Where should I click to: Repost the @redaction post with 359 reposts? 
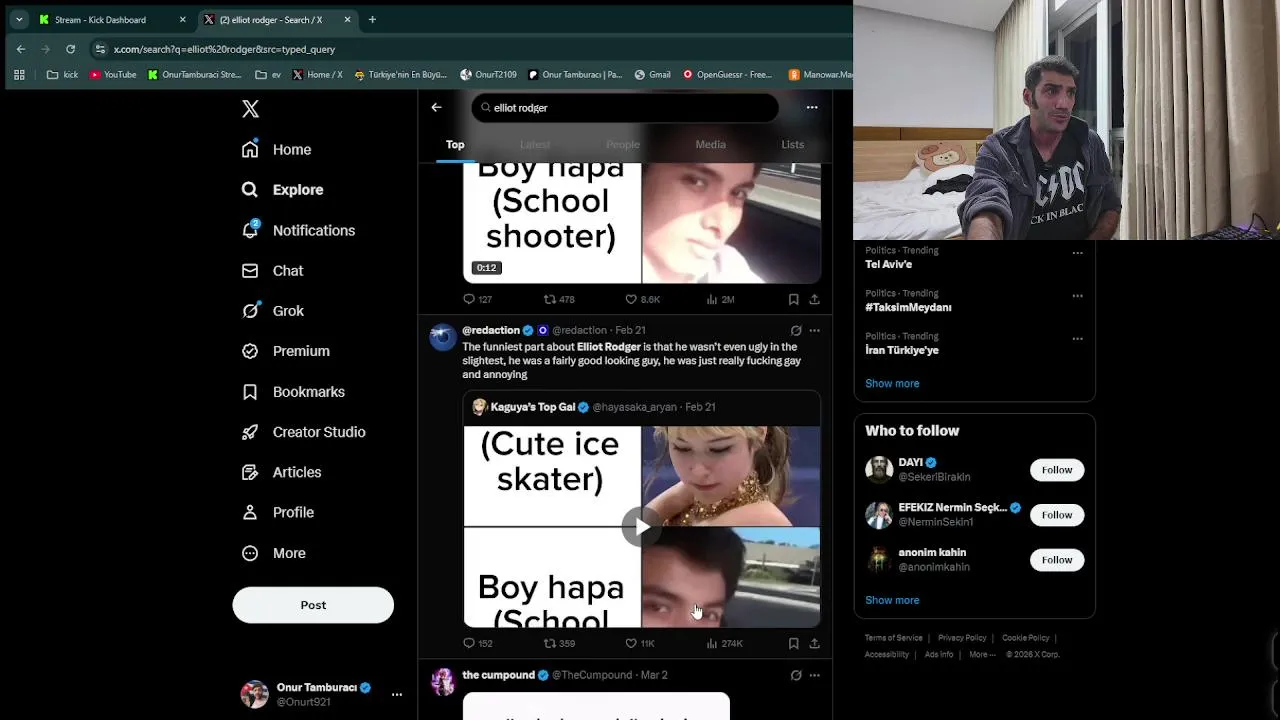click(559, 643)
